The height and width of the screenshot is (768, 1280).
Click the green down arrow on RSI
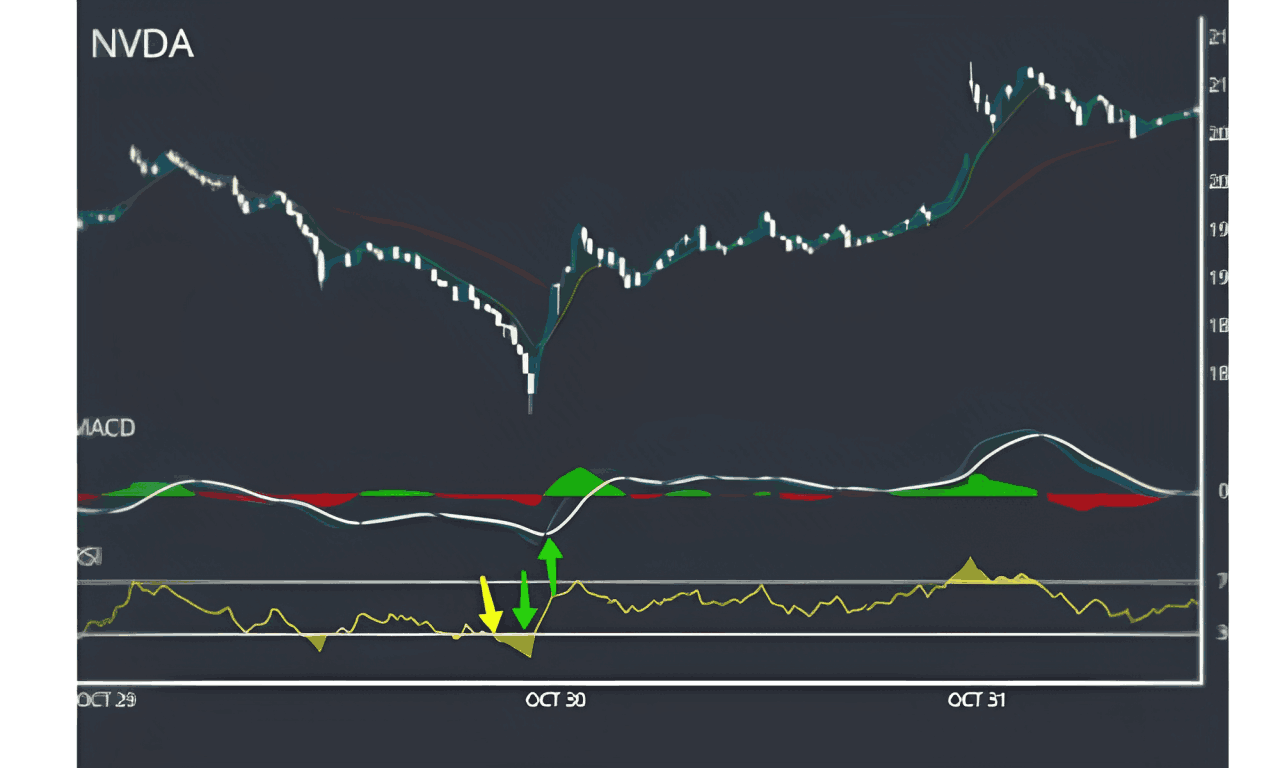tap(522, 603)
